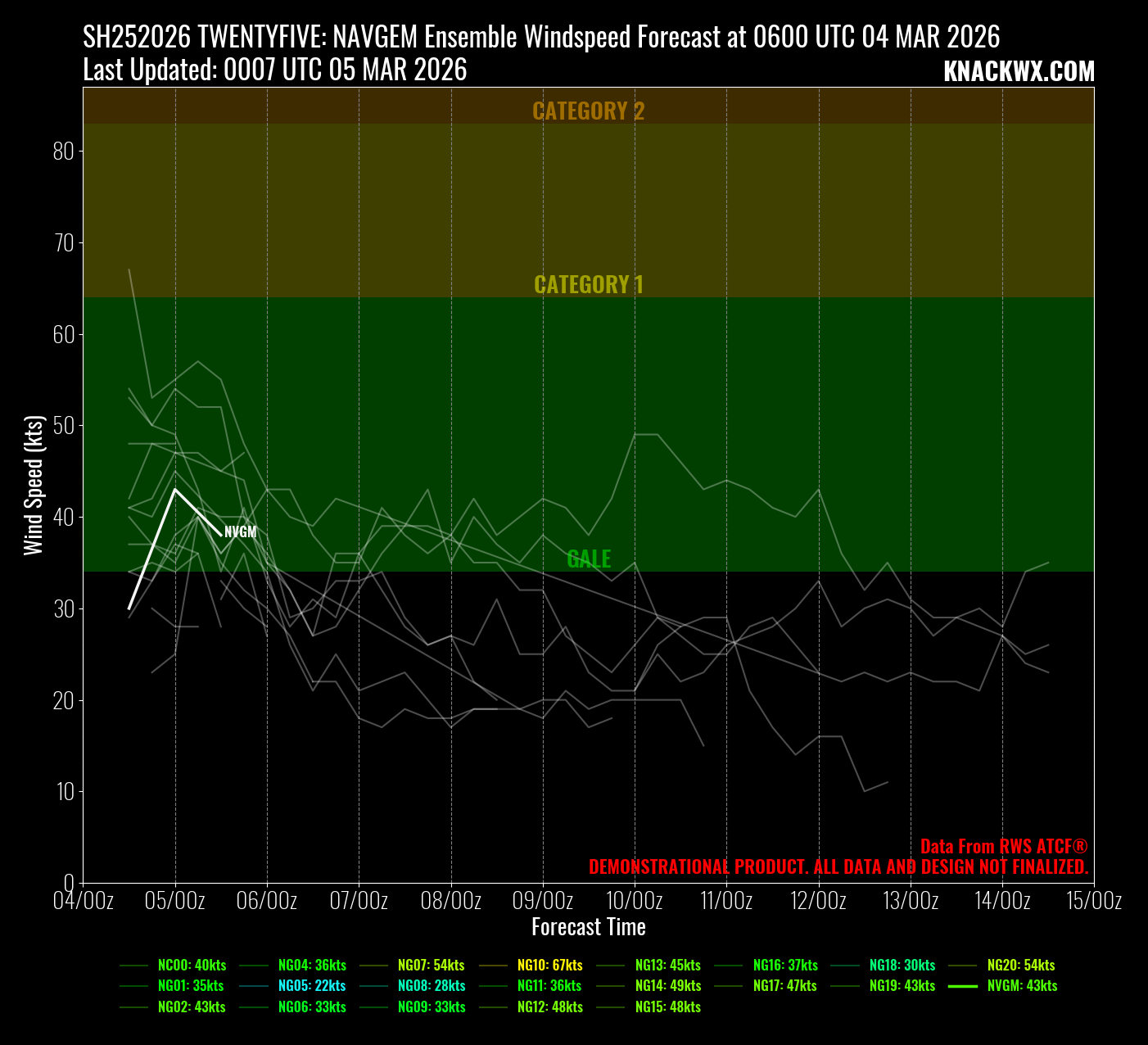Image resolution: width=1148 pixels, height=1045 pixels.
Task: Click the NVGM label on the white forecast line
Action: (240, 532)
